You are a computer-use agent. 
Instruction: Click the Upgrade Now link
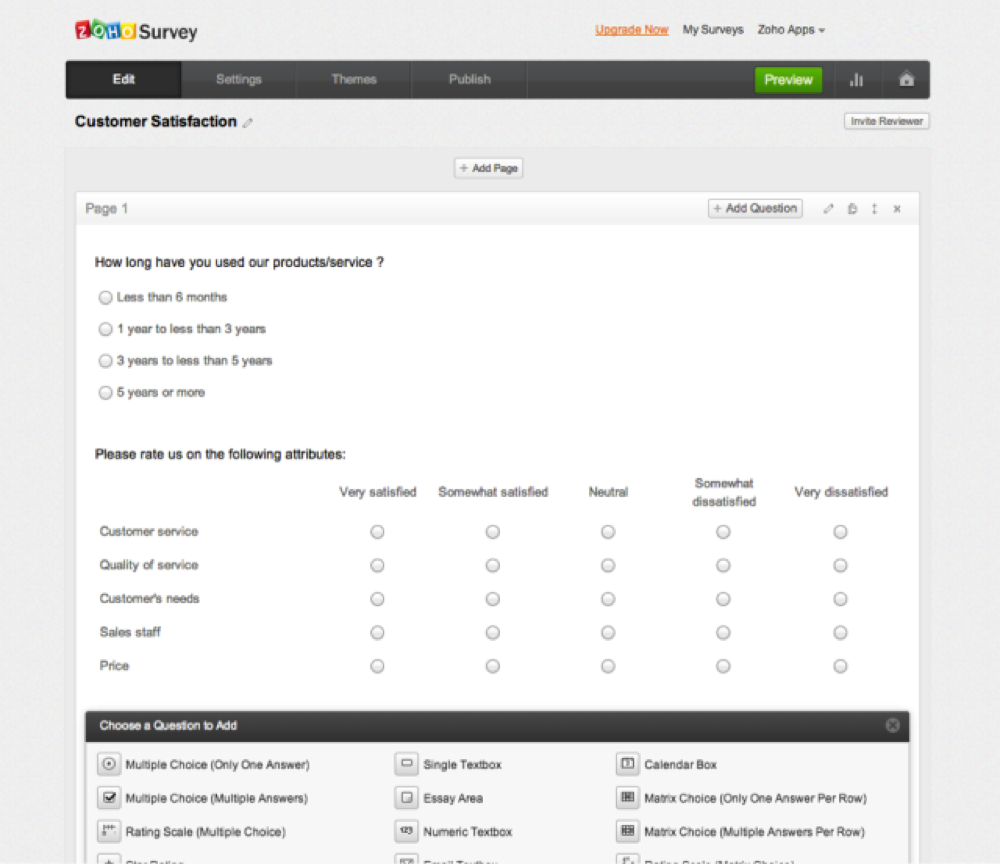click(631, 30)
